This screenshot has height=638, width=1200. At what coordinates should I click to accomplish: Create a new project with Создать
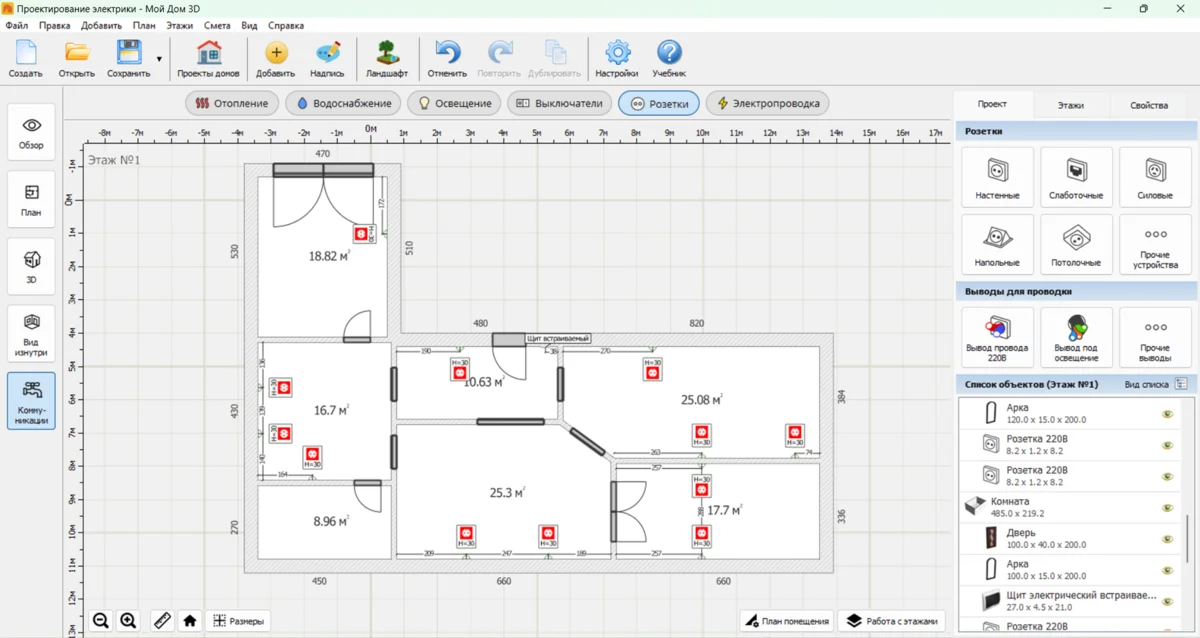click(x=25, y=59)
